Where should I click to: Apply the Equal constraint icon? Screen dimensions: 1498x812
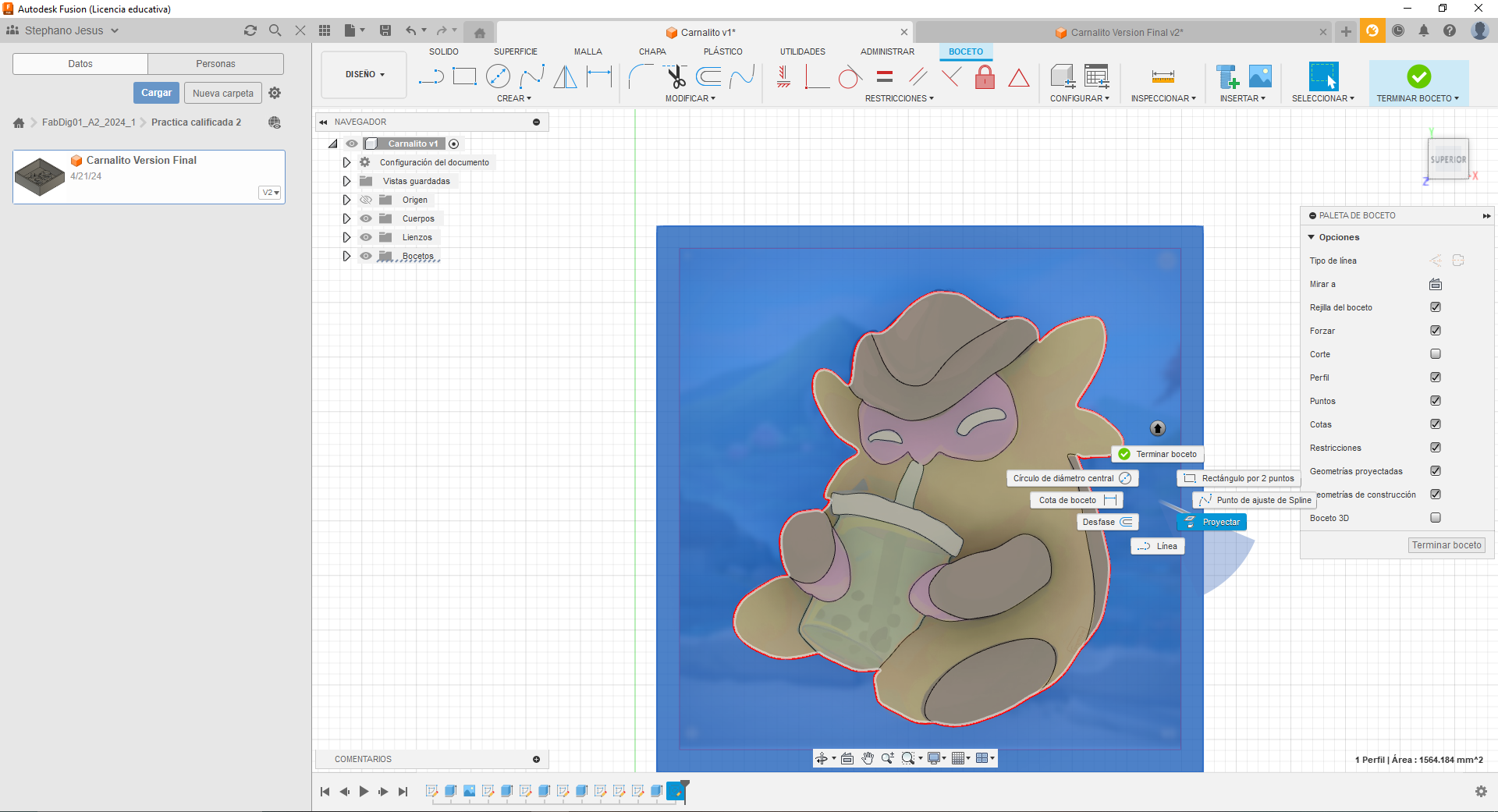(x=884, y=76)
